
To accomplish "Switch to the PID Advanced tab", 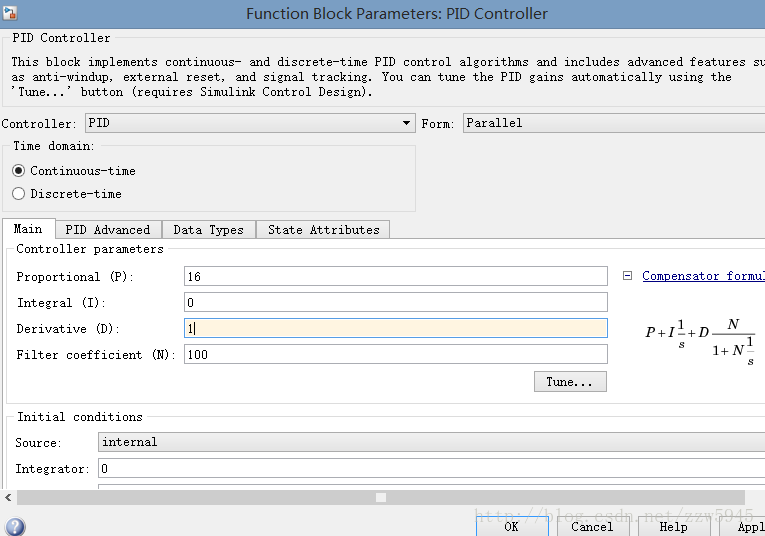I will tap(108, 230).
